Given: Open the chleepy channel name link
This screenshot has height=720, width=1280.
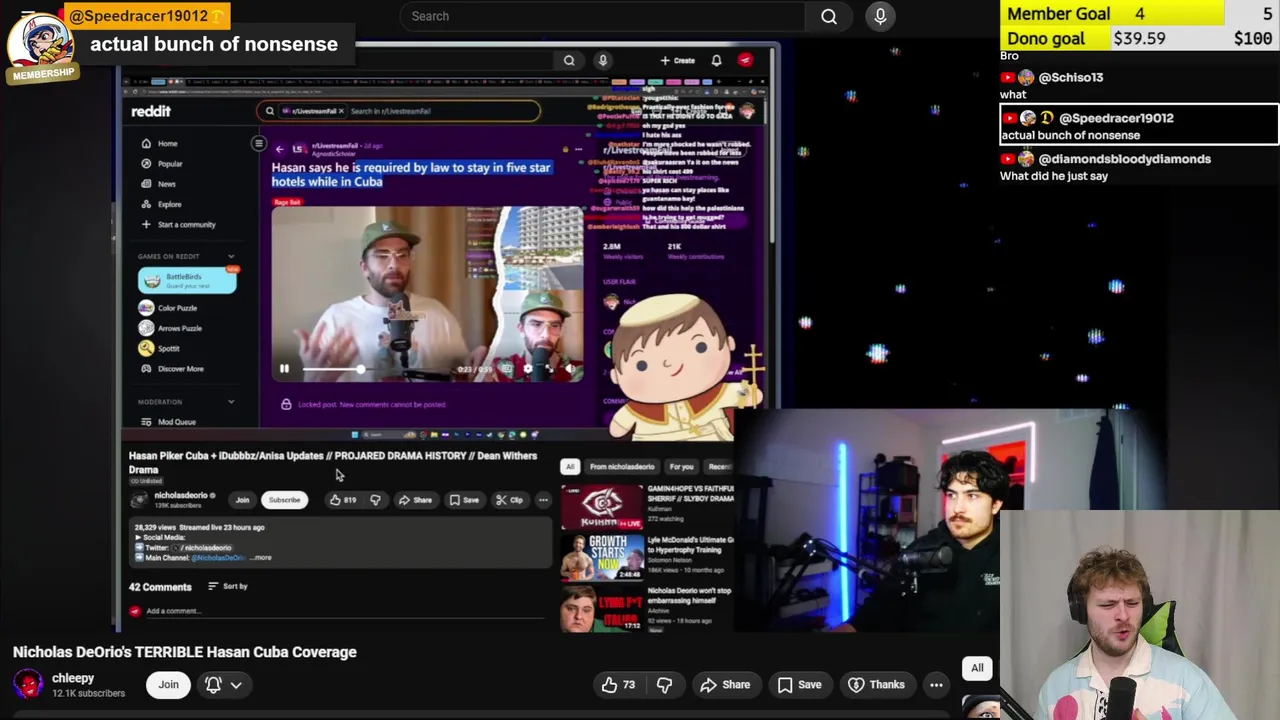Looking at the screenshot, I should pyautogui.click(x=73, y=678).
